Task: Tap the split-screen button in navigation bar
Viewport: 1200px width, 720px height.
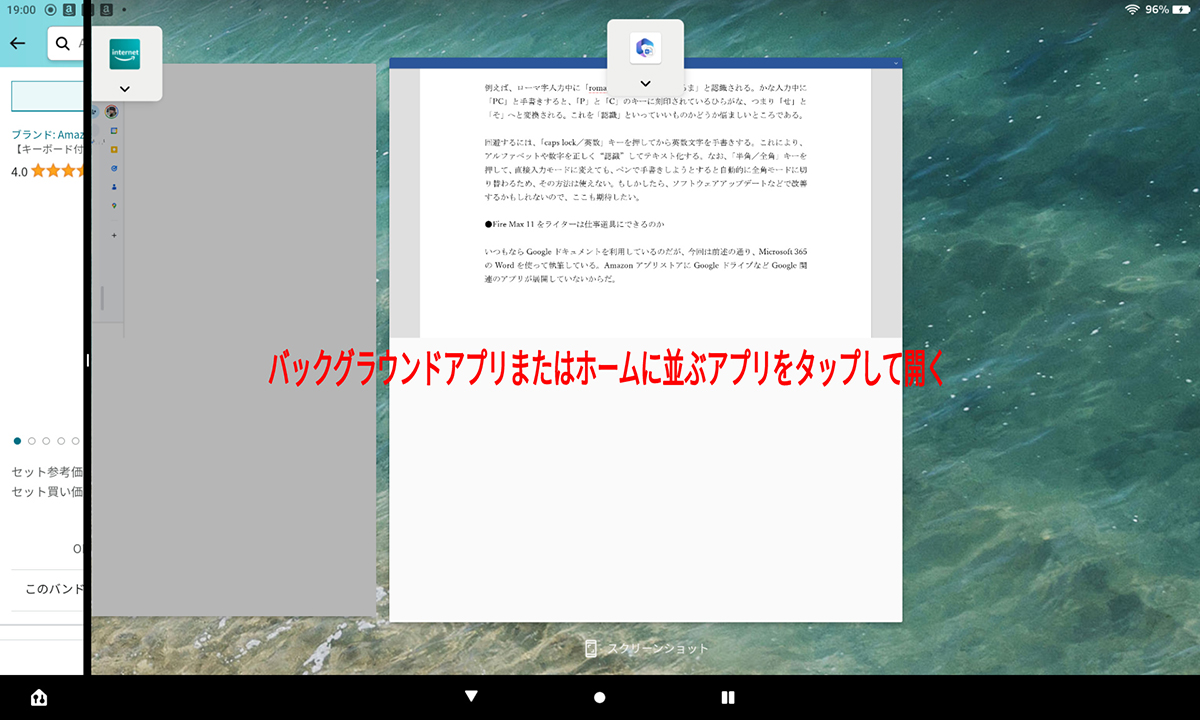Action: [x=728, y=697]
